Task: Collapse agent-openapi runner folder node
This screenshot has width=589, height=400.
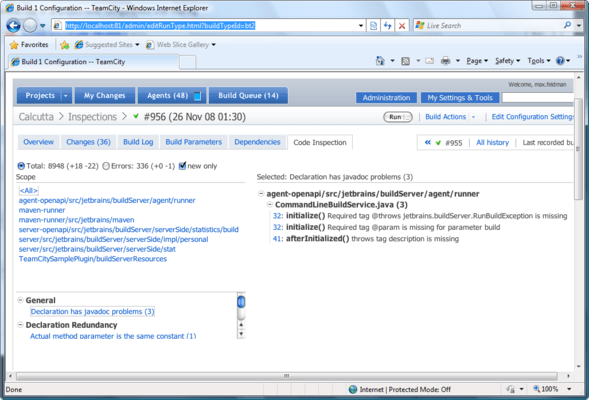Action: click(x=261, y=194)
